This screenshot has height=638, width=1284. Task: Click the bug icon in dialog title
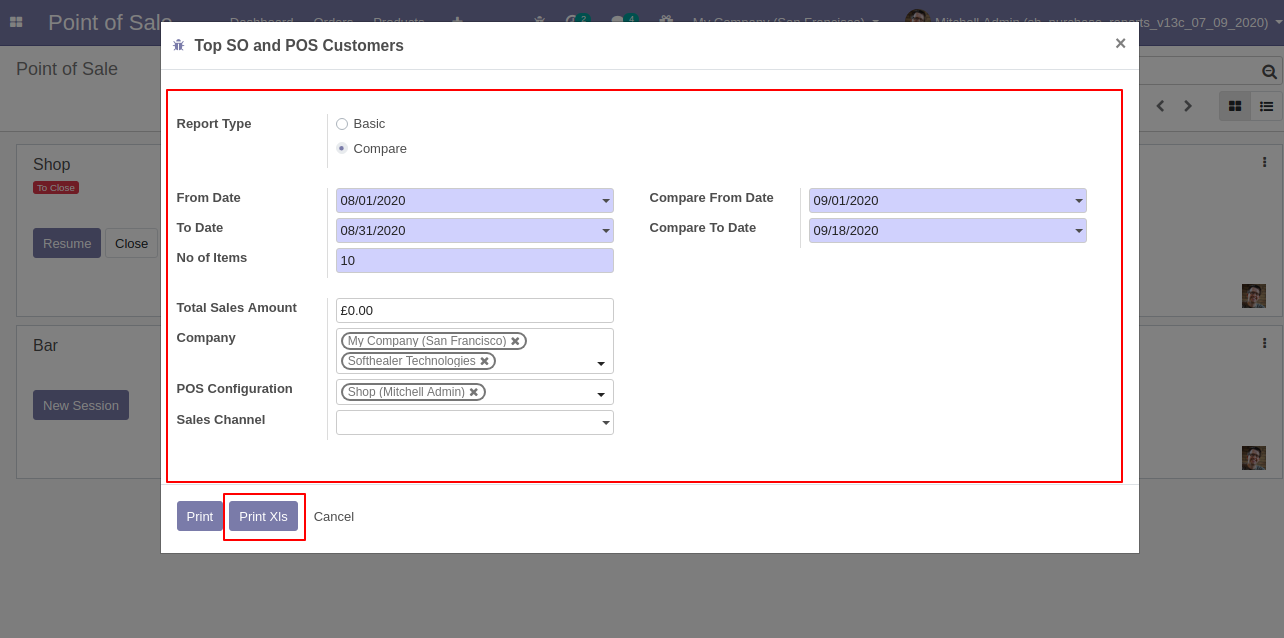[179, 45]
